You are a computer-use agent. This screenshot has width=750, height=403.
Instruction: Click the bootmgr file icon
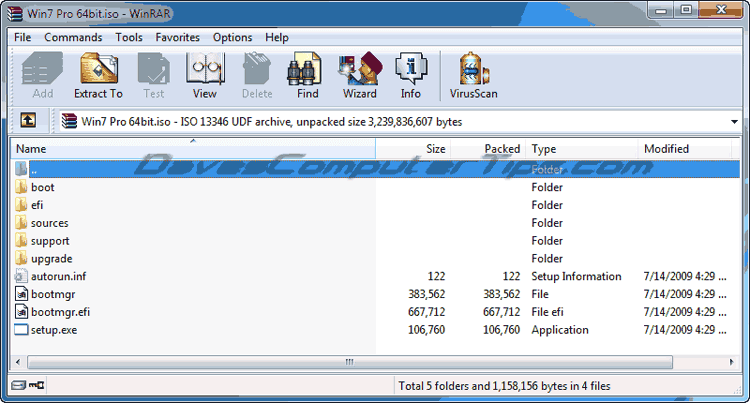tap(21, 294)
